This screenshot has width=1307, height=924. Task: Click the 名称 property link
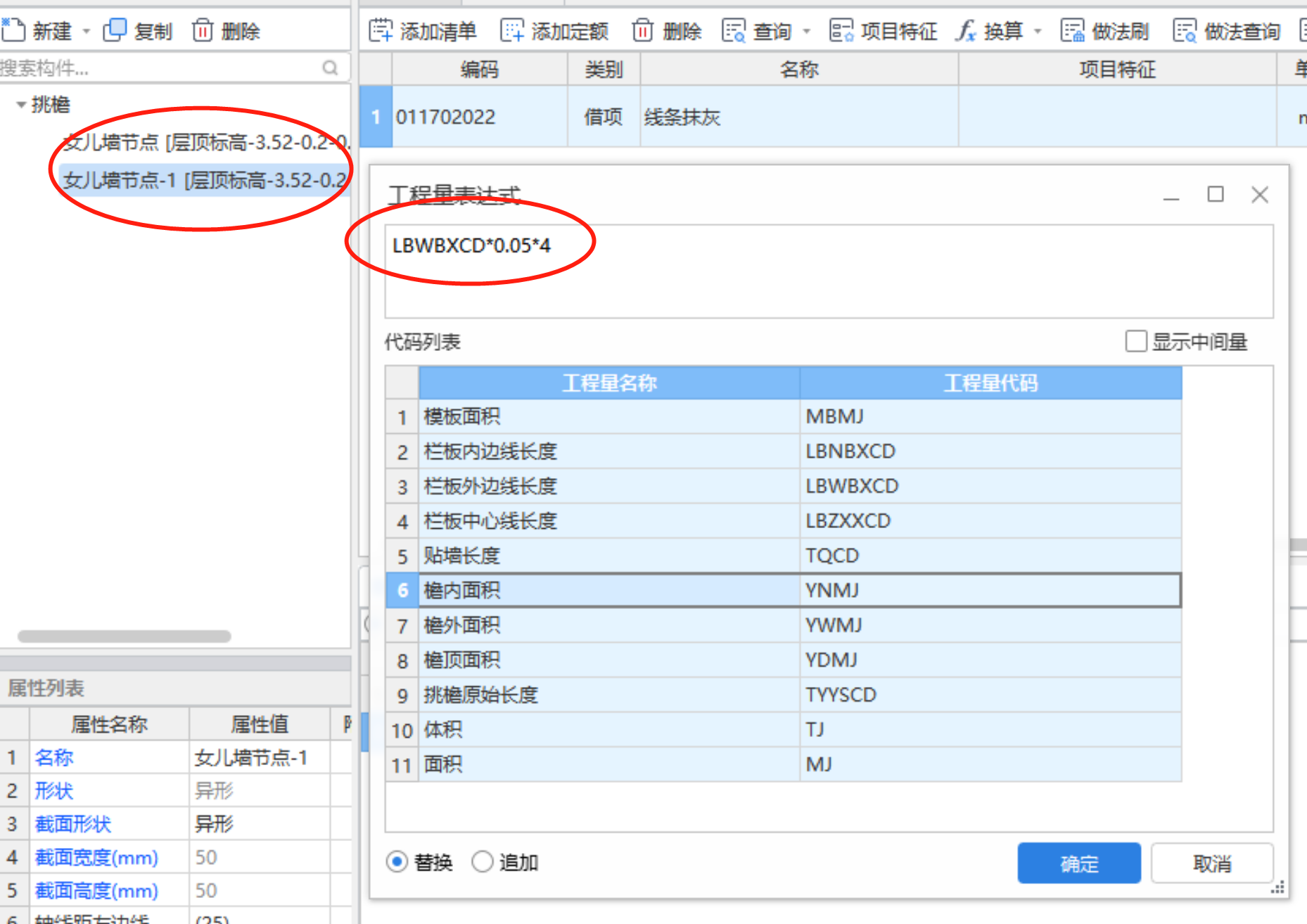point(54,758)
